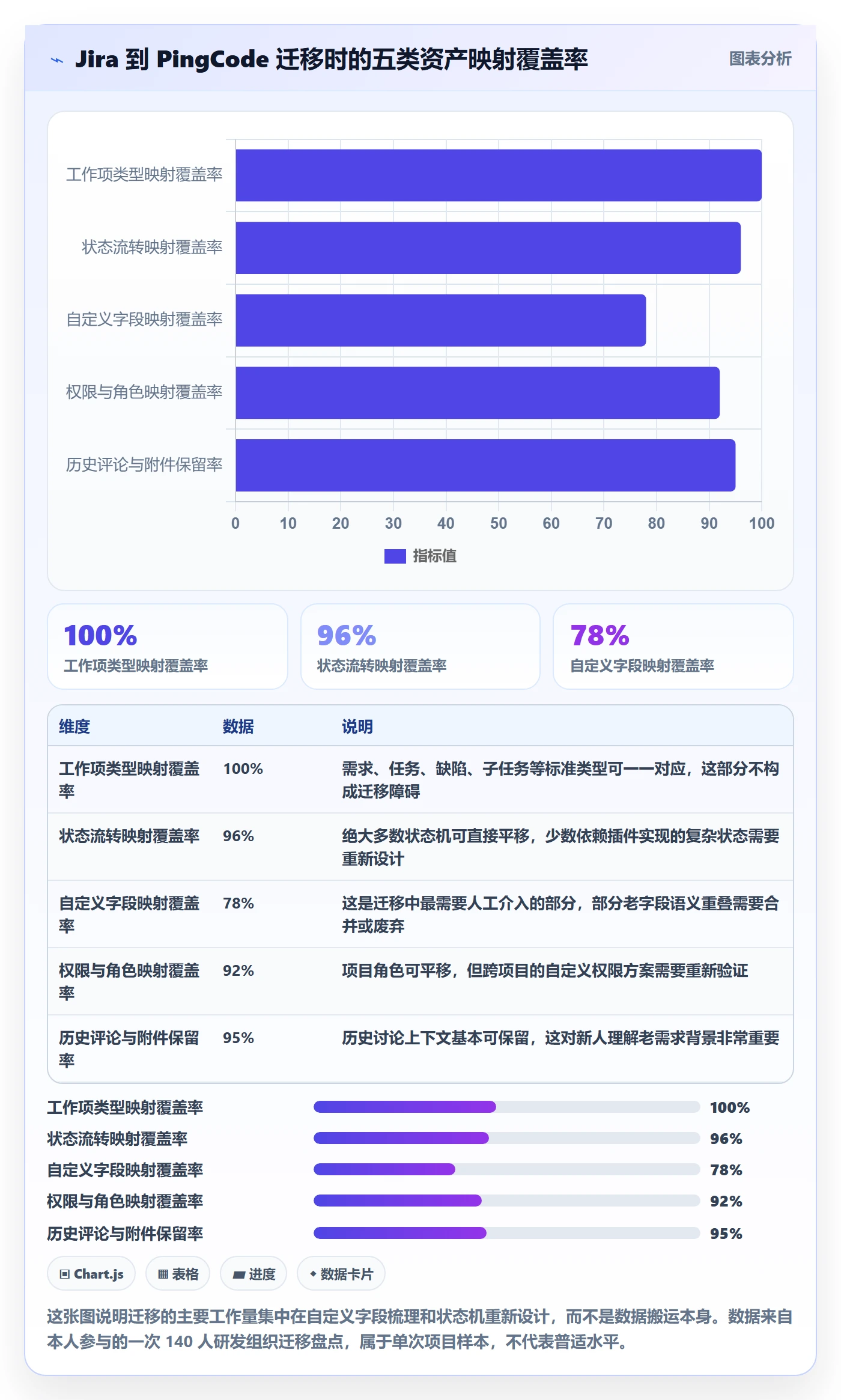841x1400 pixels.
Task: Click the 图表分析 label in the header
Action: click(760, 59)
